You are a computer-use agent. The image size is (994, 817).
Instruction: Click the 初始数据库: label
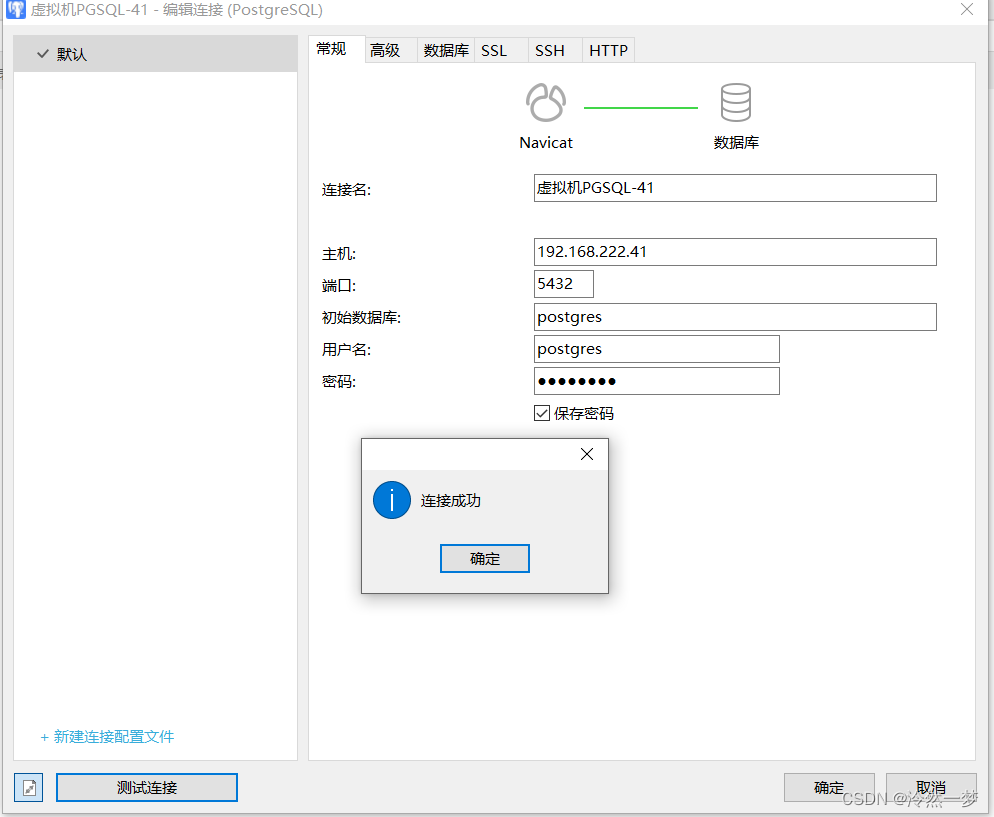click(x=361, y=318)
